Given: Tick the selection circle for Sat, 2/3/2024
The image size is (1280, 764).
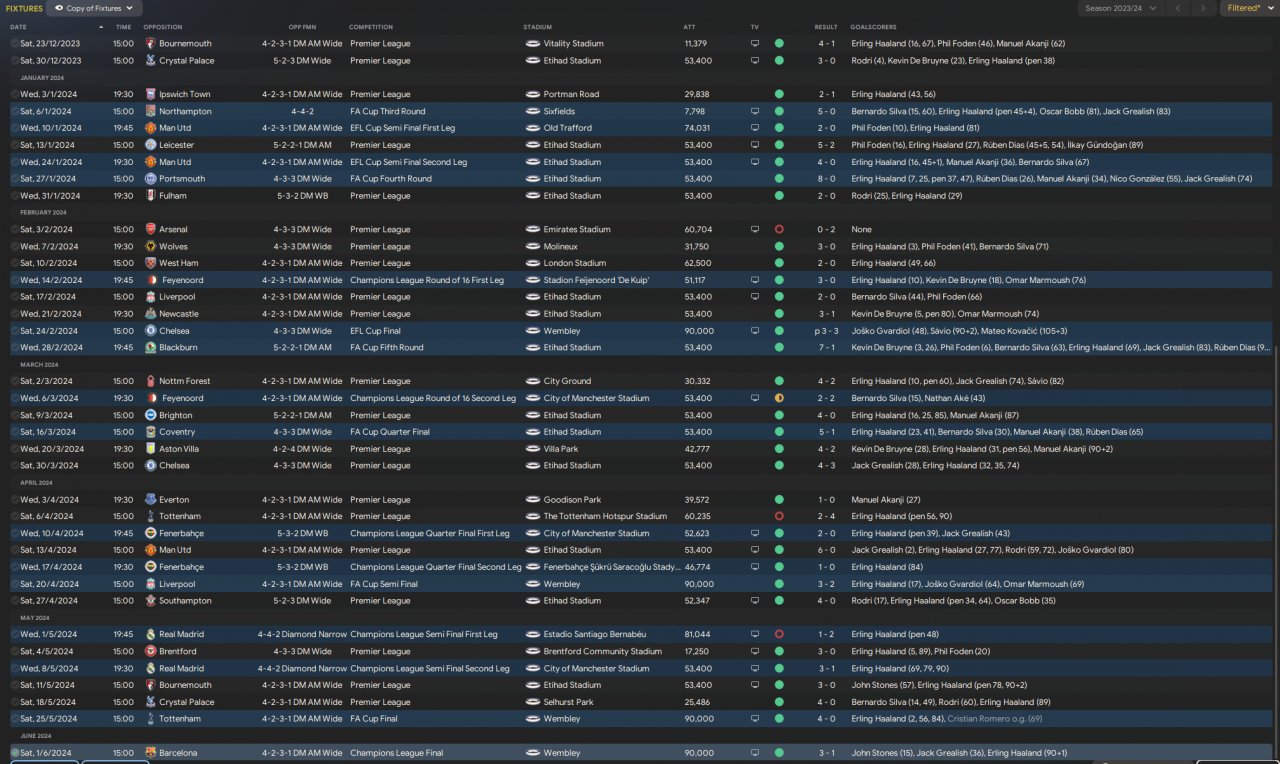Looking at the screenshot, I should click(x=15, y=381).
